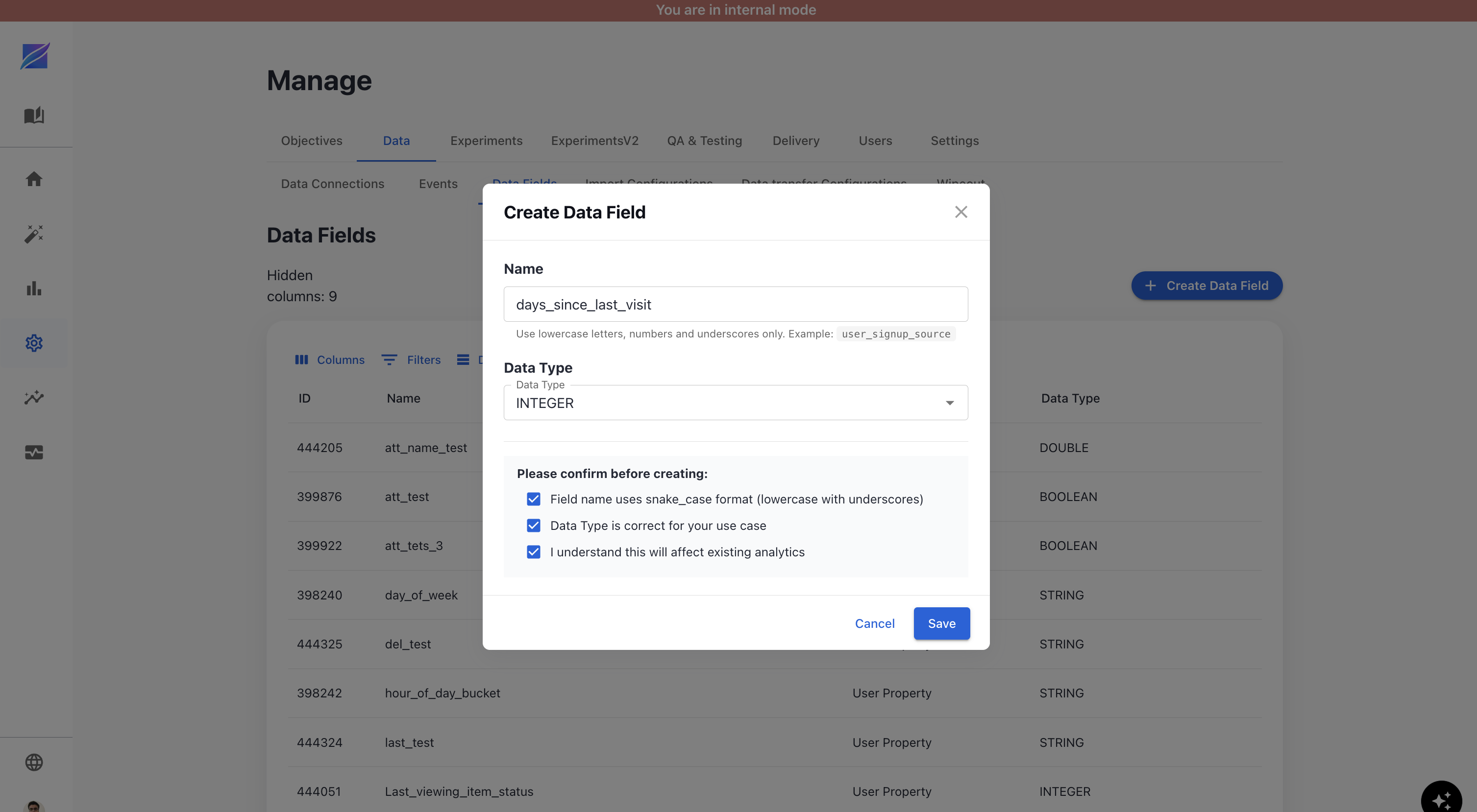Uncheck the affect existing analytics checkbox

pyautogui.click(x=533, y=552)
